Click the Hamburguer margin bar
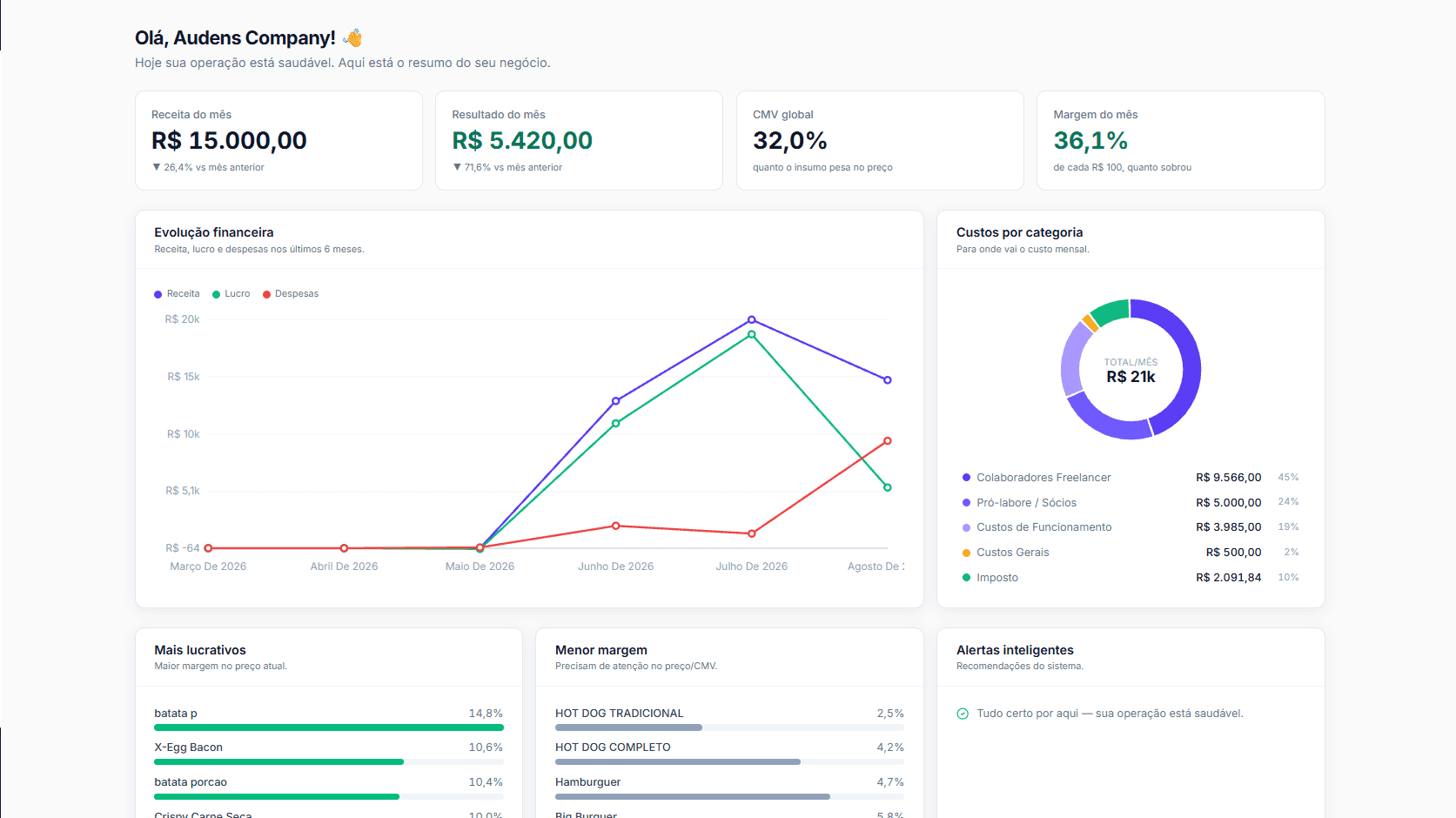Viewport: 1456px width, 818px height. [693, 796]
